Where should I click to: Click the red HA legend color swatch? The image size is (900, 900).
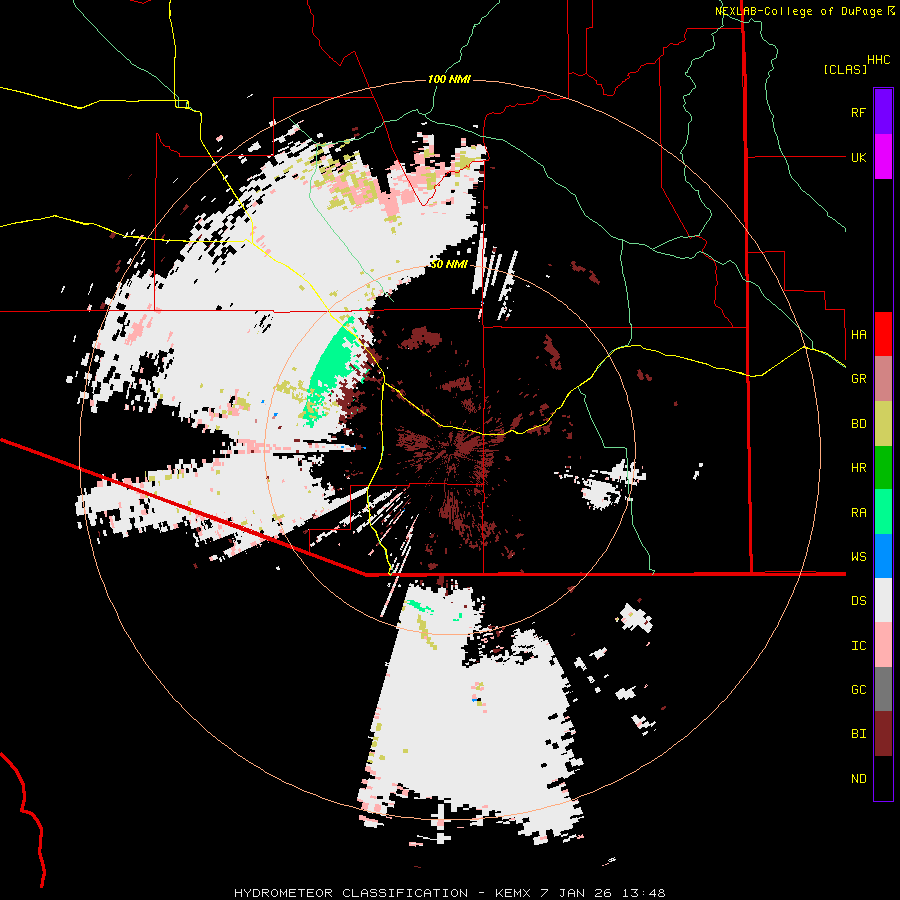pyautogui.click(x=883, y=334)
